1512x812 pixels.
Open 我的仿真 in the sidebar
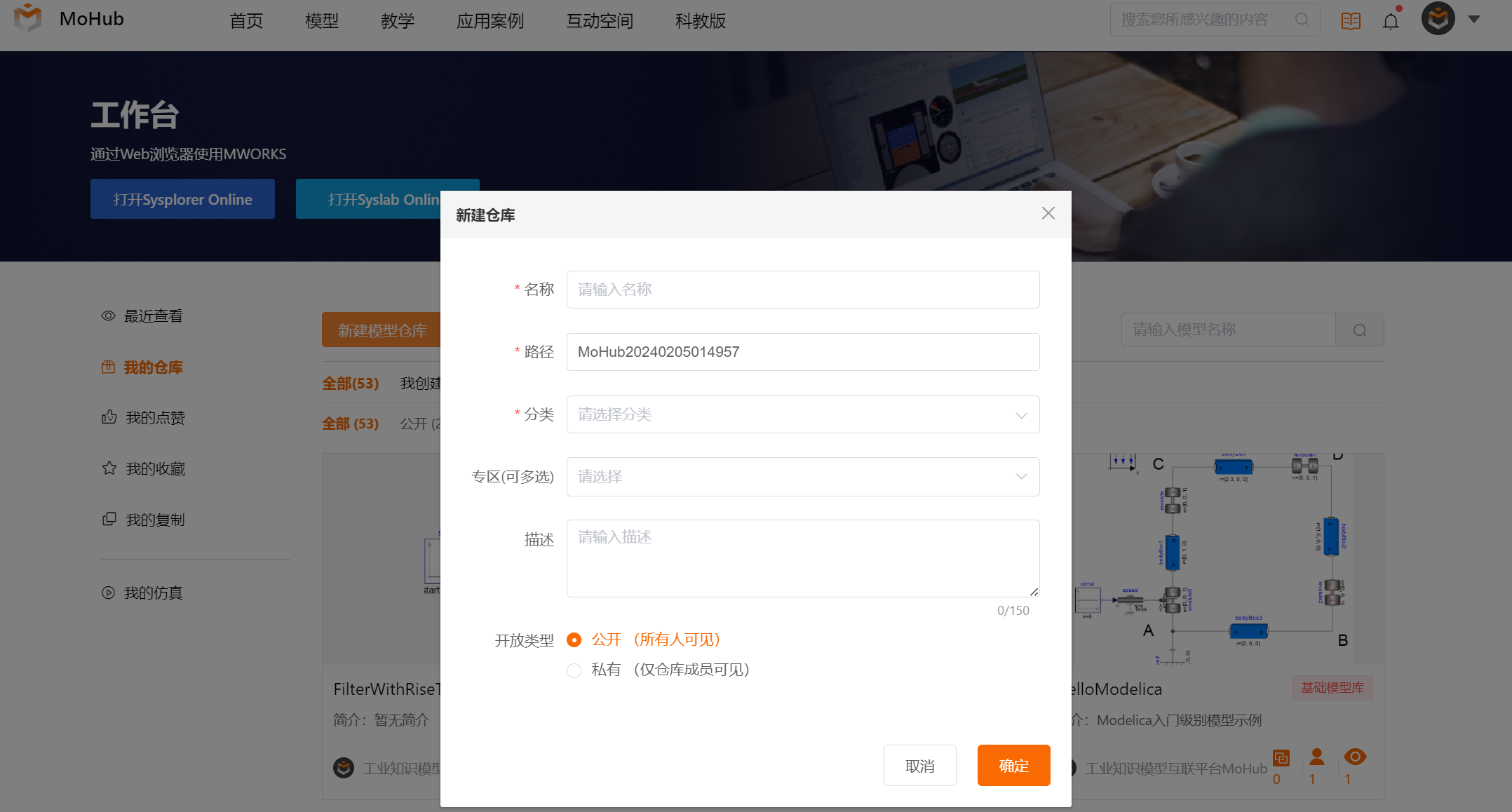[153, 593]
